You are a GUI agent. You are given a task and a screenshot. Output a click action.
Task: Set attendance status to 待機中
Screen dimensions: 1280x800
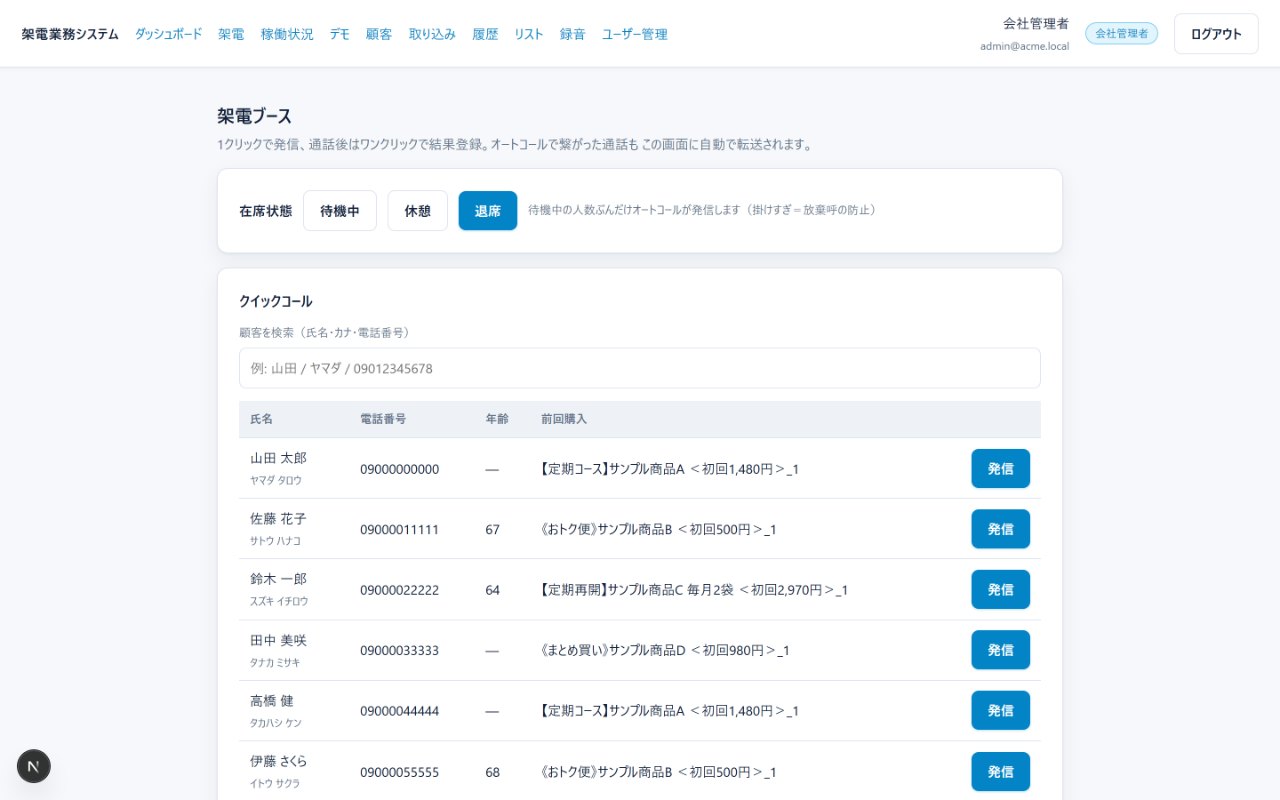(340, 211)
